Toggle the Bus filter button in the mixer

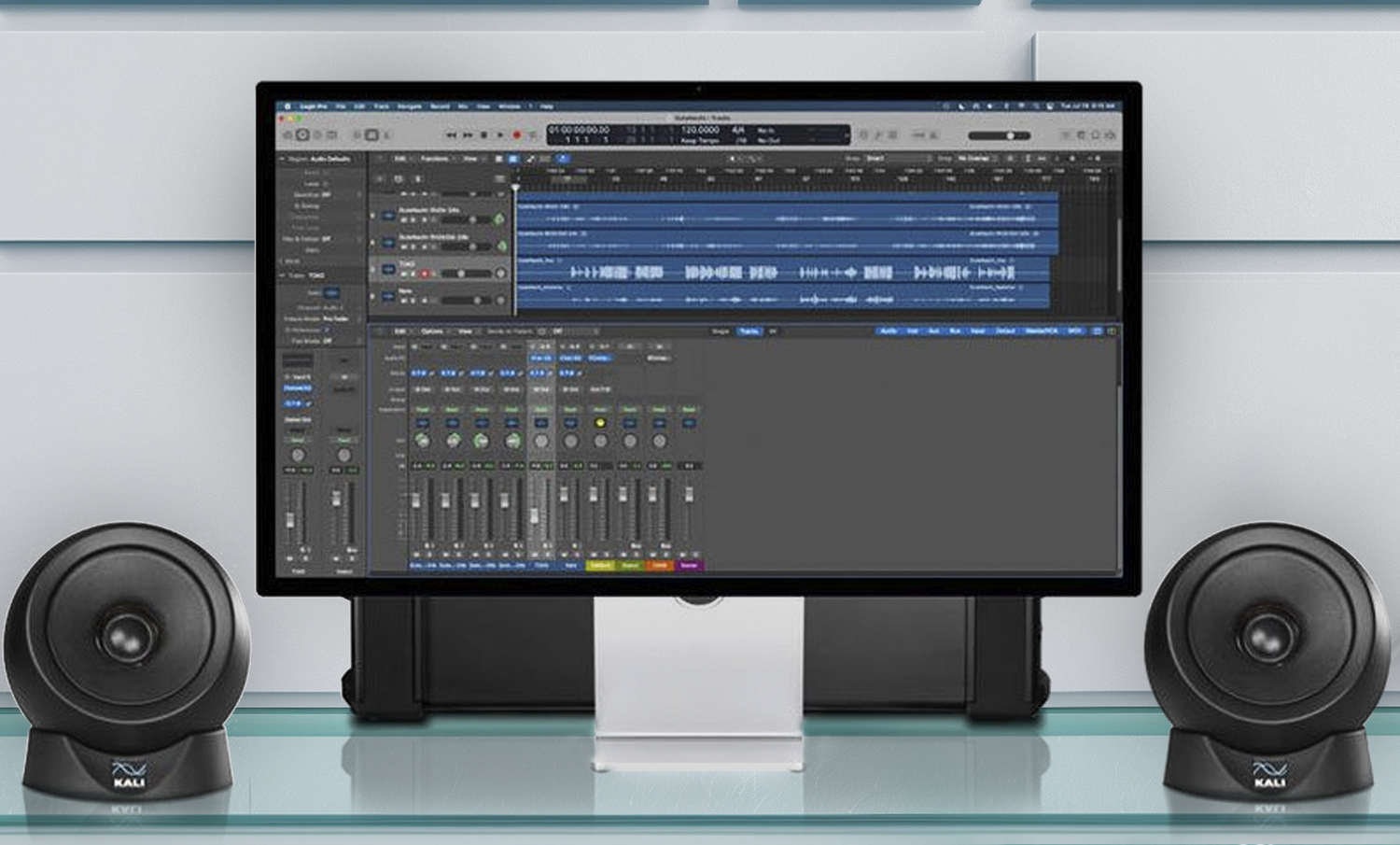[x=955, y=331]
